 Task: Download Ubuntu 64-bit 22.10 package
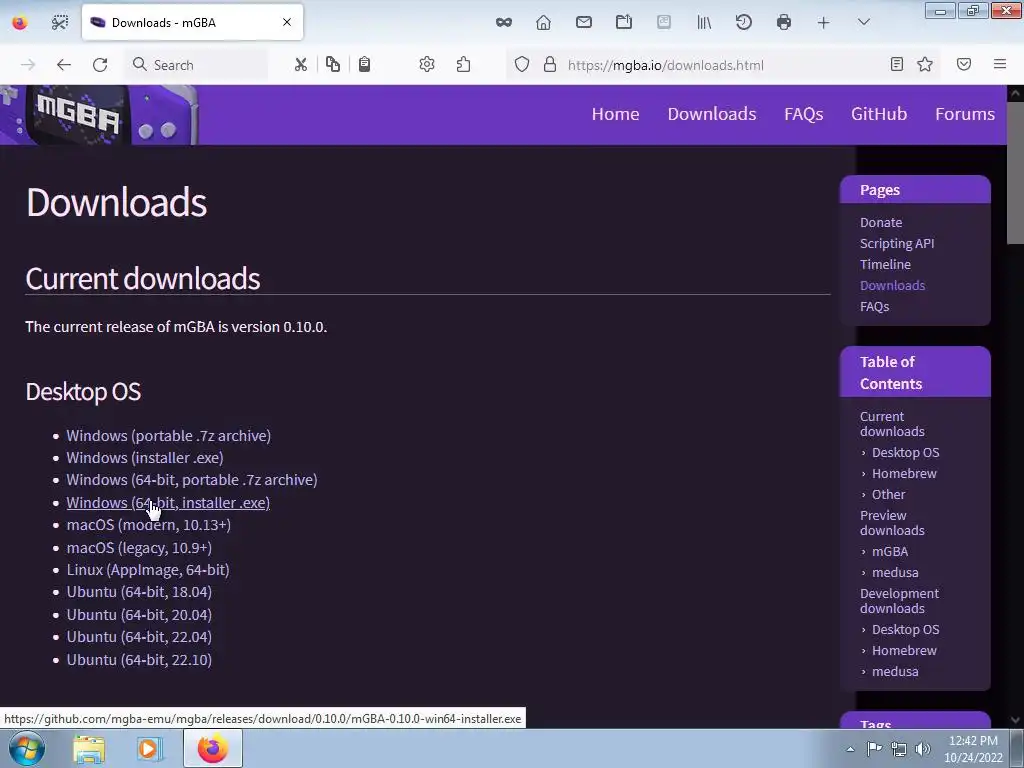139,660
